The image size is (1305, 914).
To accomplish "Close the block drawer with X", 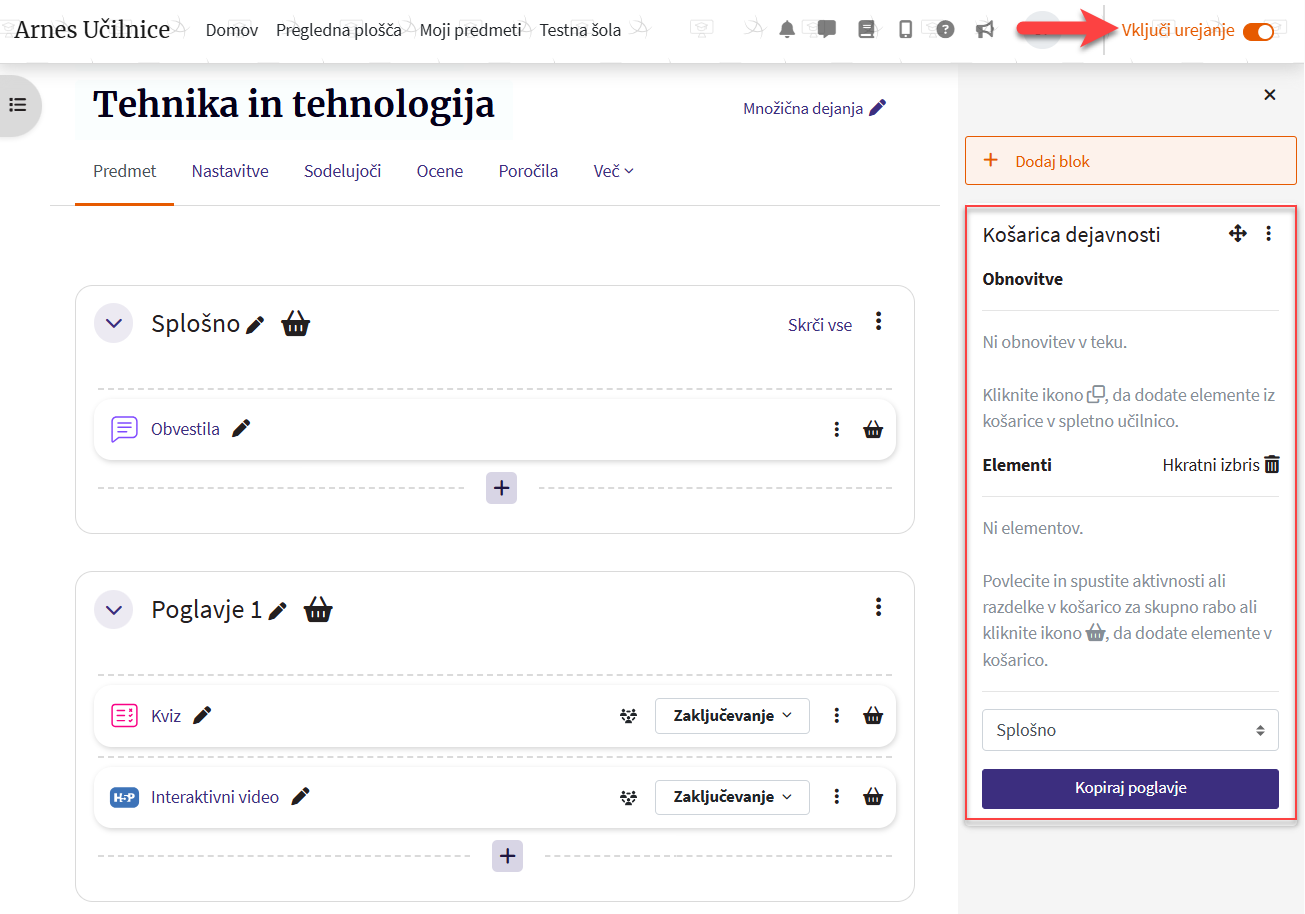I will pos(1270,95).
